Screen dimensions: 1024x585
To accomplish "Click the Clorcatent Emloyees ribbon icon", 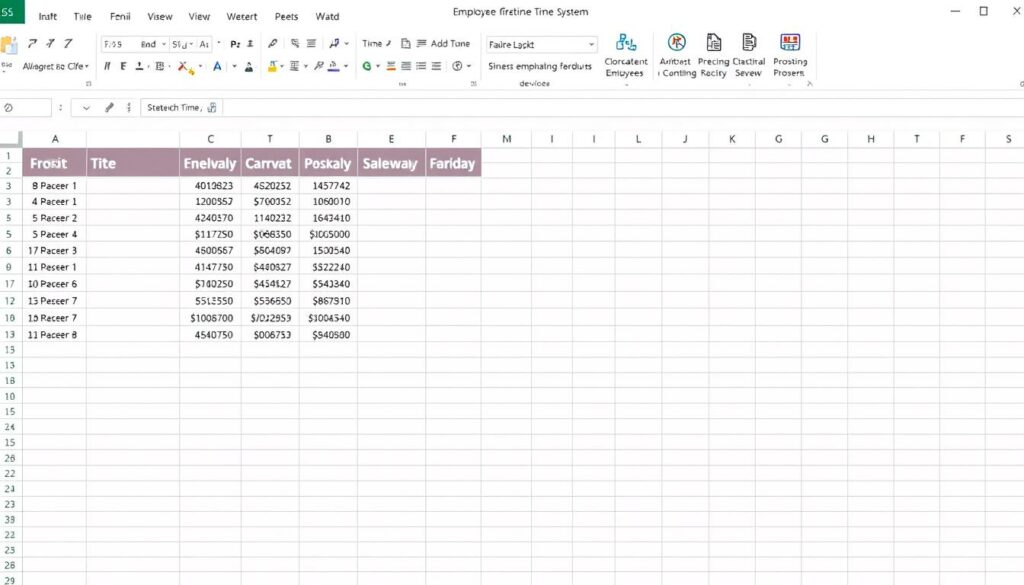I will tap(626, 43).
